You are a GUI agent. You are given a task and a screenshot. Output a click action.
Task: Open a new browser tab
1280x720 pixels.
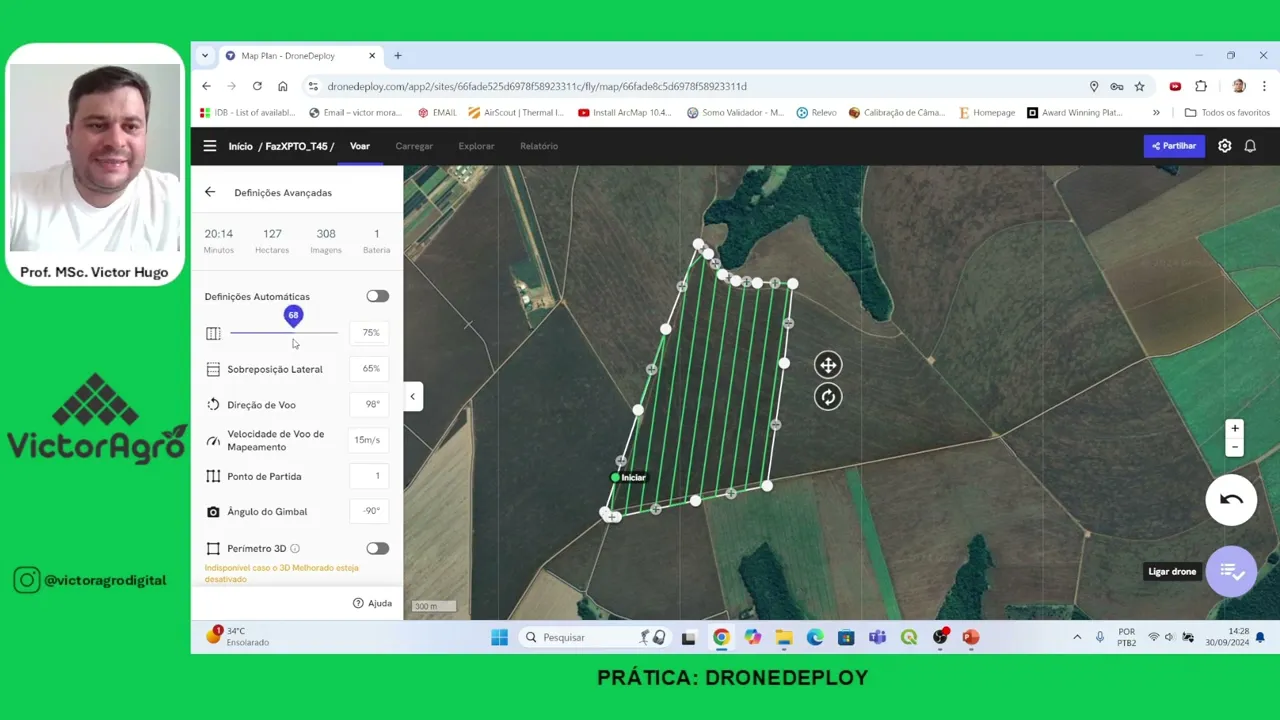(398, 56)
